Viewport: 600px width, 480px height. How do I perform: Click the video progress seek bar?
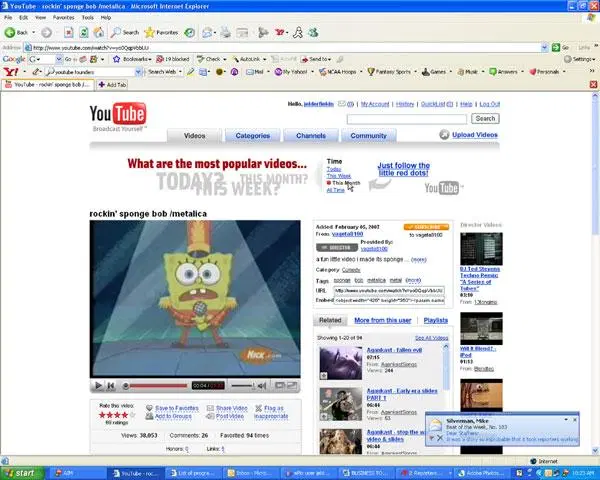(x=160, y=385)
